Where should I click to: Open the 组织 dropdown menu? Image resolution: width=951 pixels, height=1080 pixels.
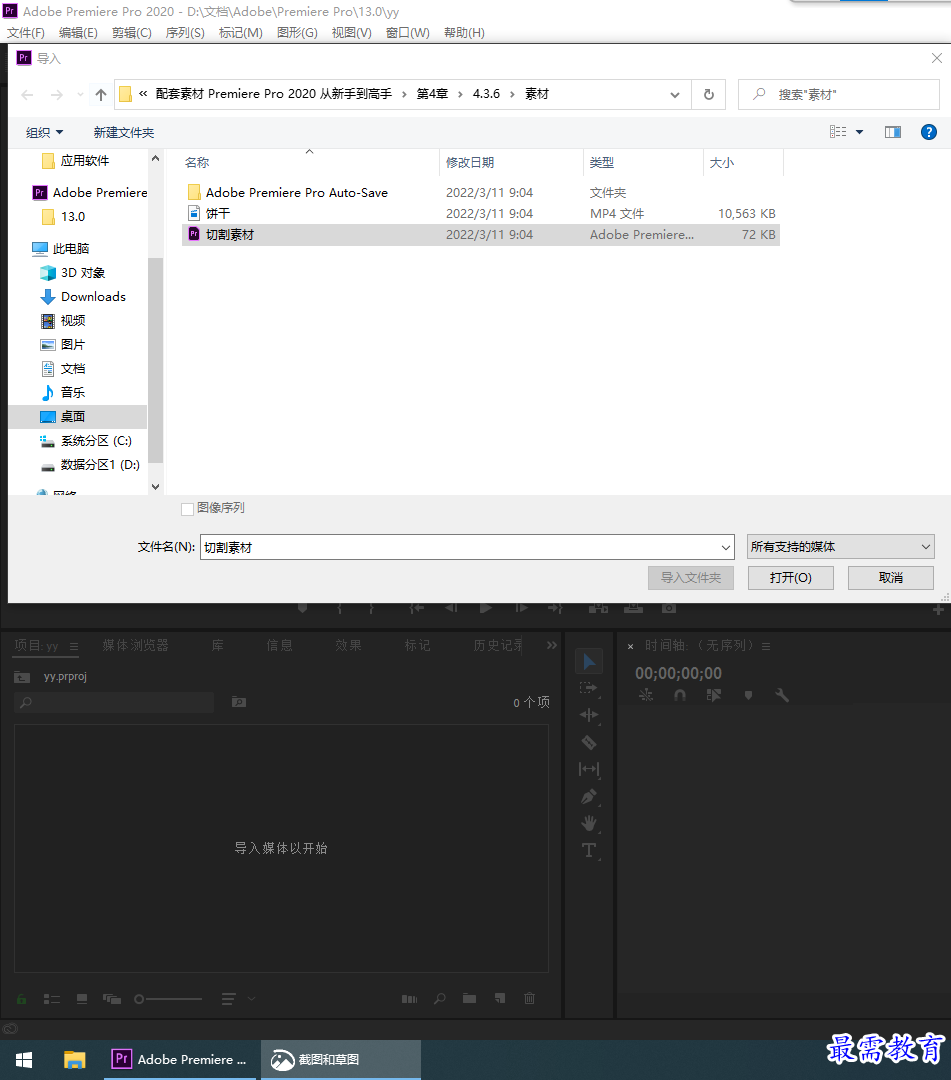(44, 132)
